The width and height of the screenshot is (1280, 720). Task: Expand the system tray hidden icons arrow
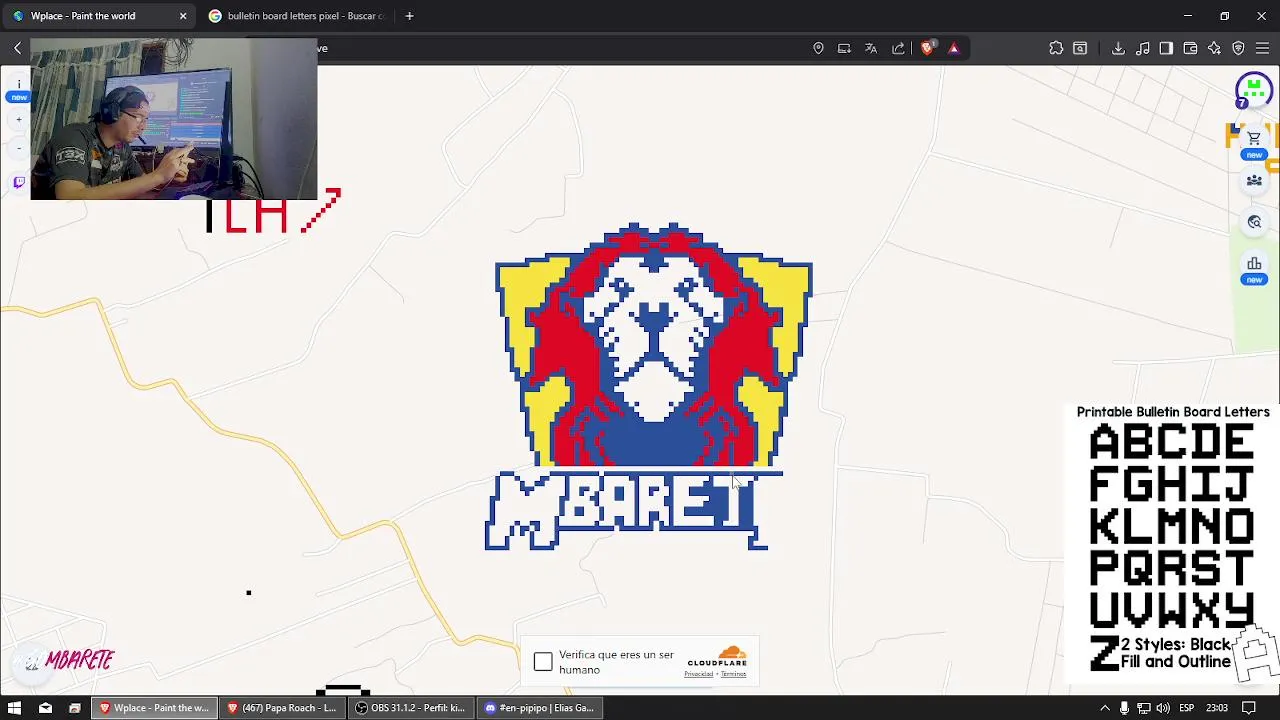tap(1104, 708)
